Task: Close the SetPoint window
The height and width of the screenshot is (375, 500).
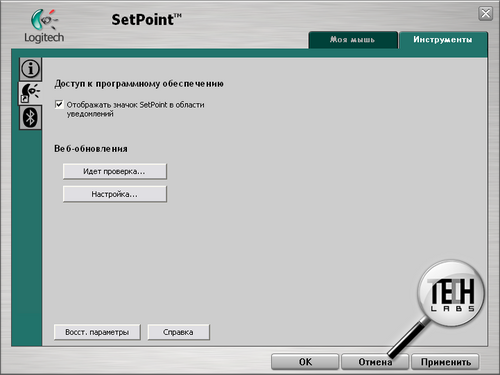Action: pos(486,14)
